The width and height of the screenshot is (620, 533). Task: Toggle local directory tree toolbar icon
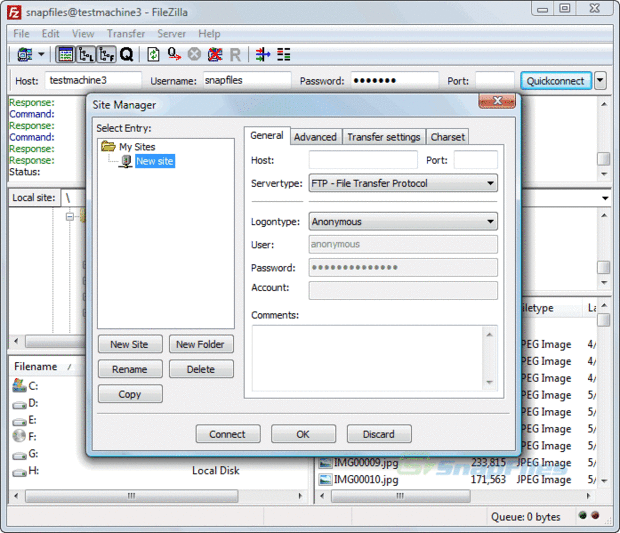[86, 55]
